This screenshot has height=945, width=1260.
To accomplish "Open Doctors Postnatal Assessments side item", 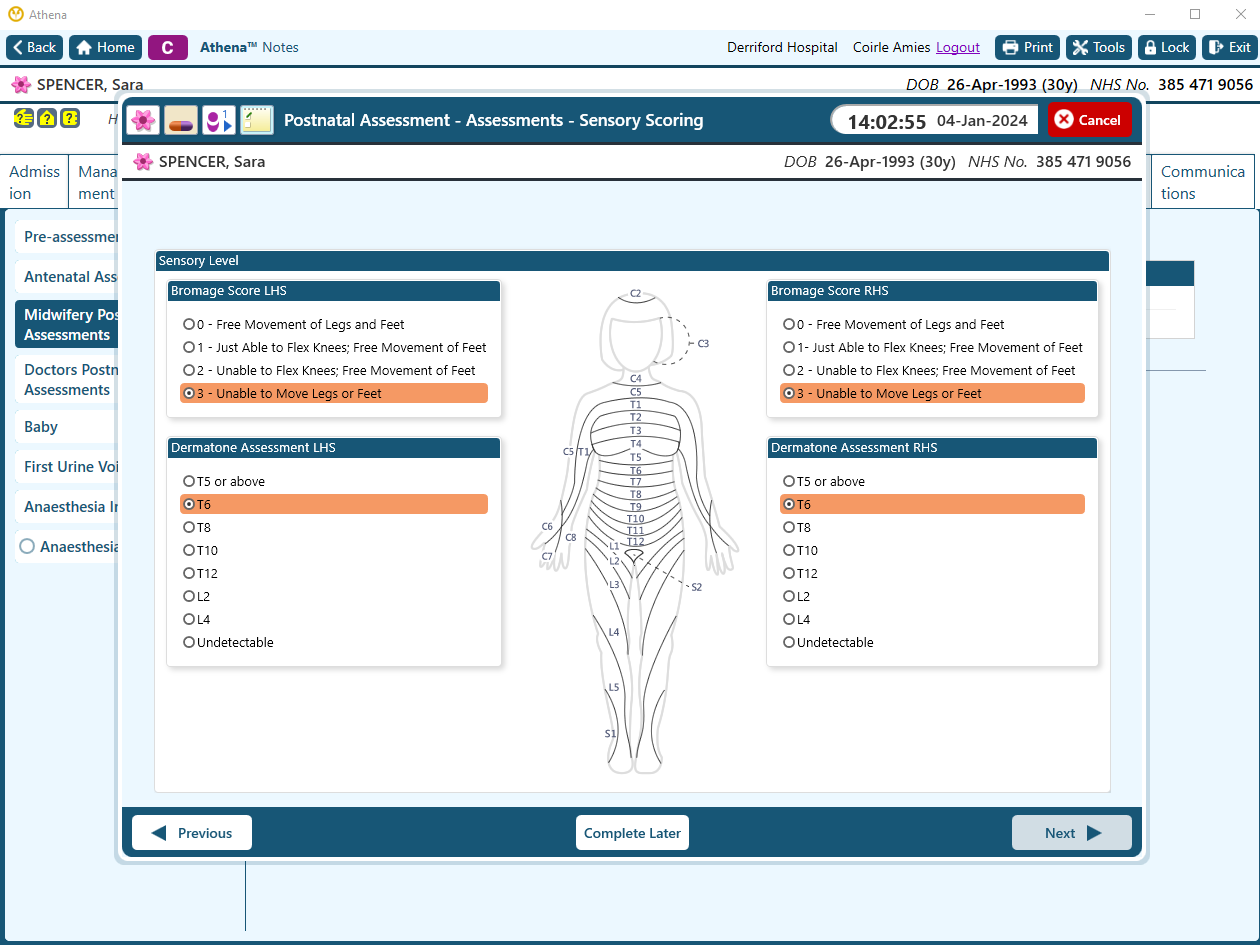I will click(68, 380).
